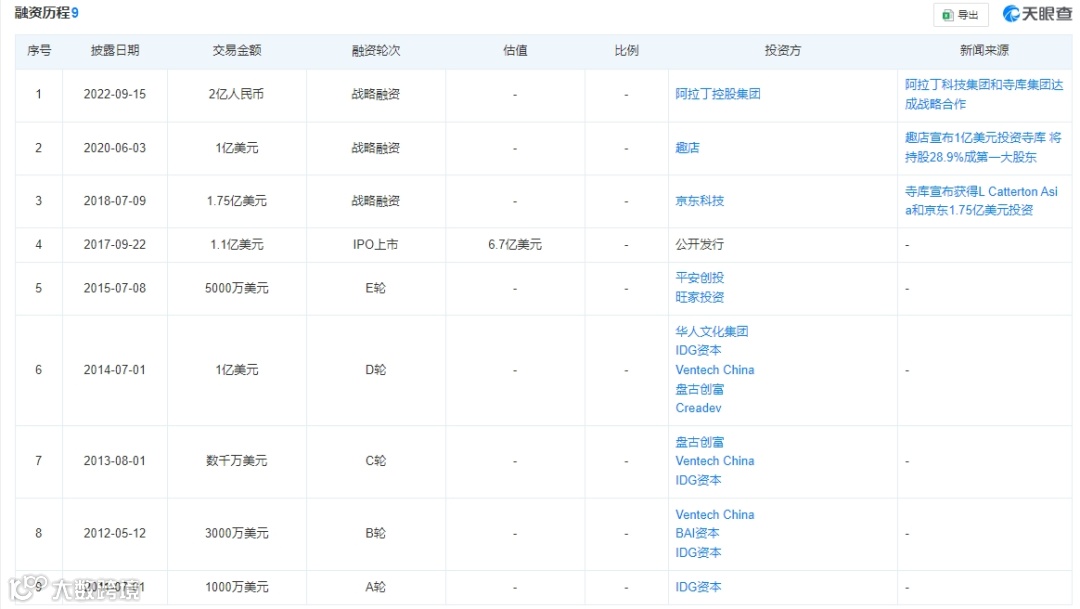The width and height of the screenshot is (1080, 609).
Task: Open IDG资本 link in A轮 row
Action: pos(698,587)
